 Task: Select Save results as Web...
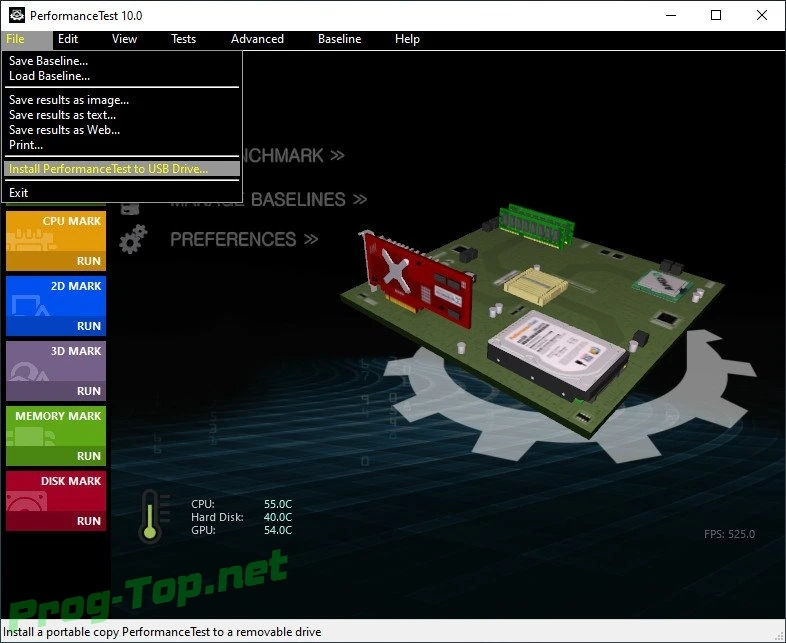click(x=121, y=130)
